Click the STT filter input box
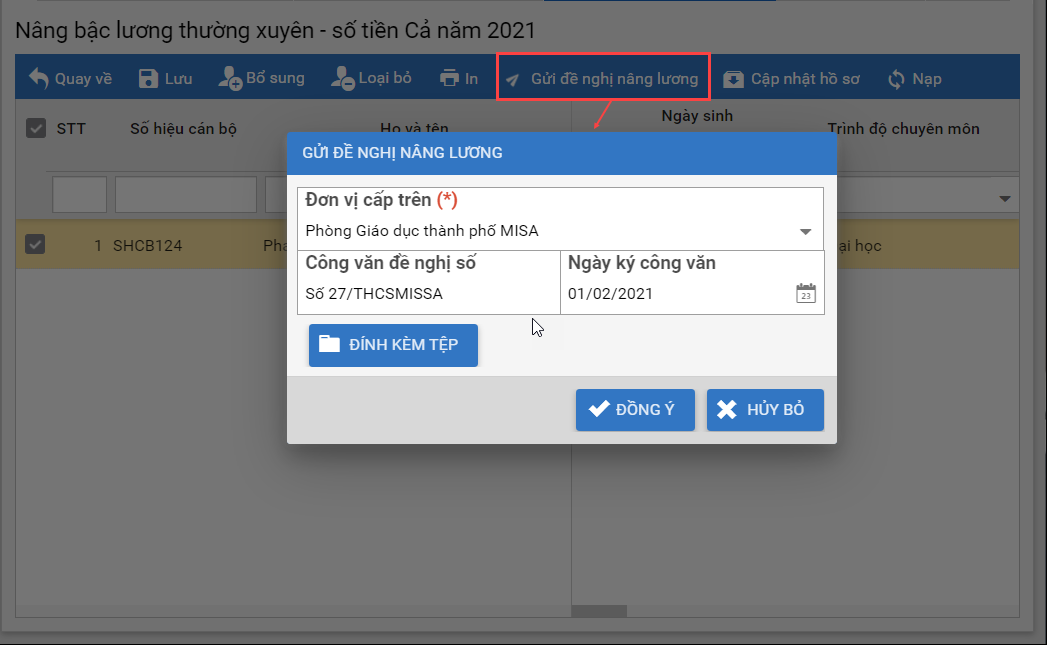The image size is (1047, 645). tap(79, 195)
